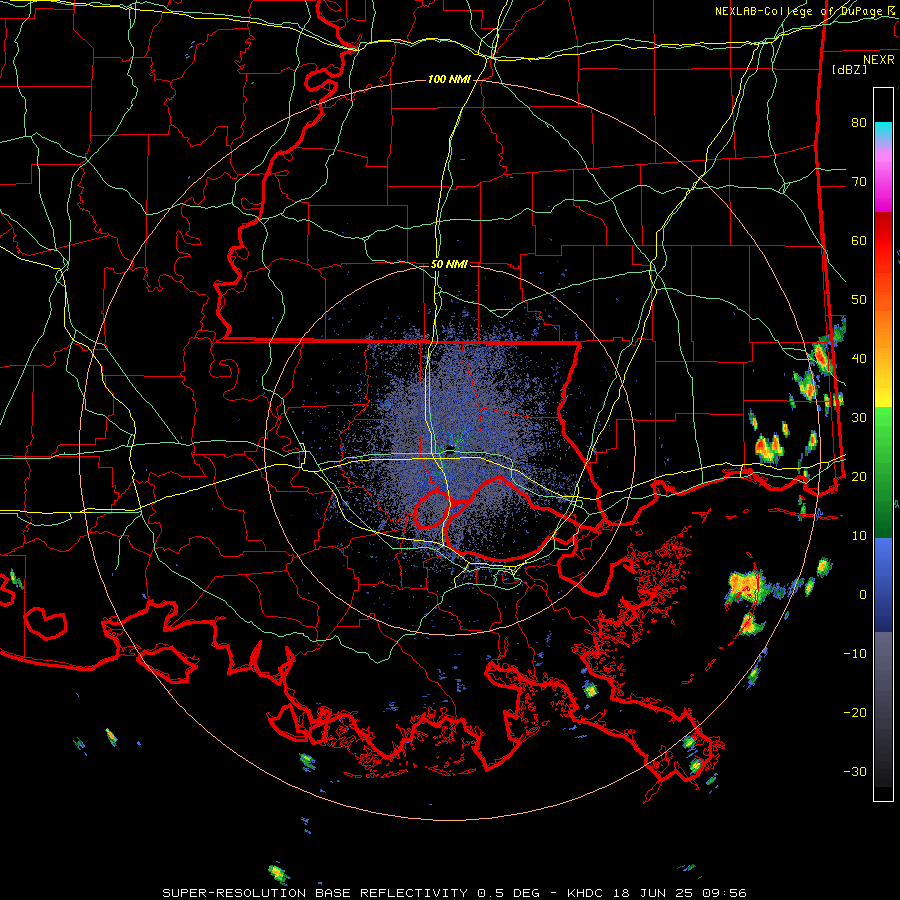Click the -10 value on the dBZ scale
This screenshot has height=900, width=900.
coord(855,654)
